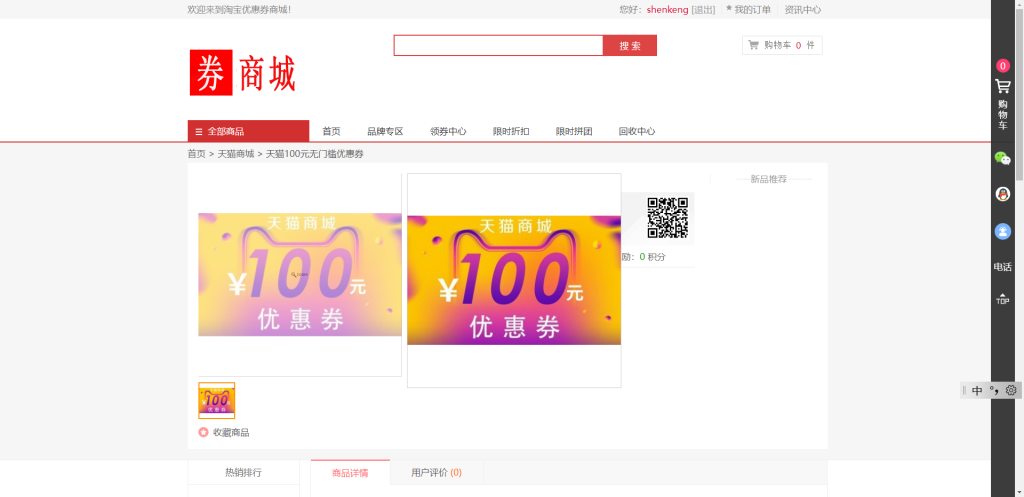1024x497 pixels.
Task: Click the red cart count badge
Action: (x=1002, y=65)
